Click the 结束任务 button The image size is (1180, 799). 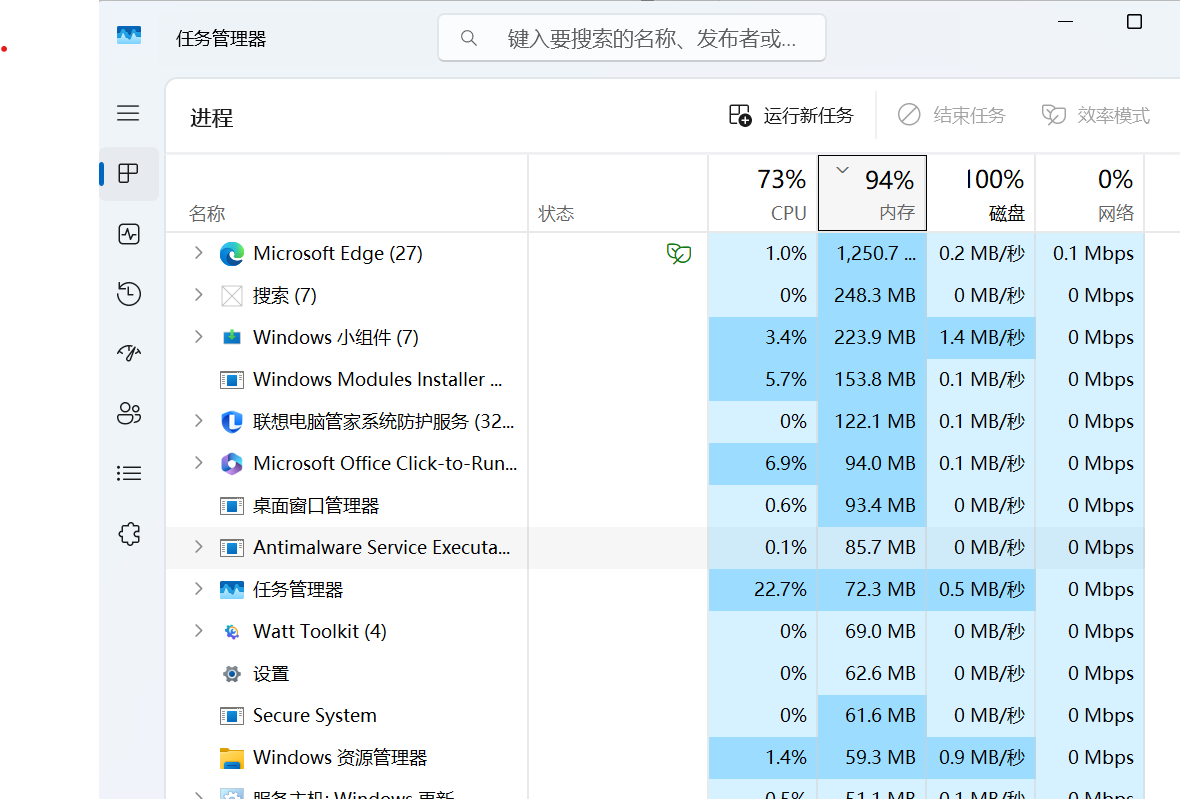pos(951,115)
